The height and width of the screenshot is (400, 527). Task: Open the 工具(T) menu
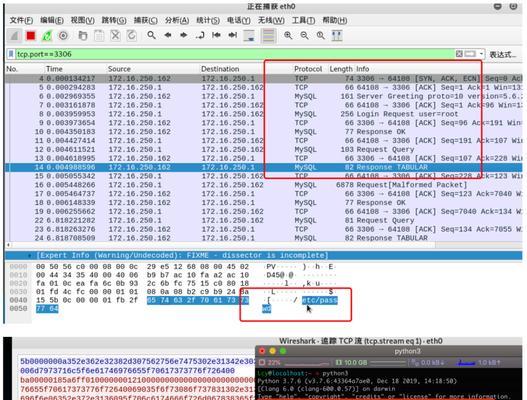click(303, 20)
